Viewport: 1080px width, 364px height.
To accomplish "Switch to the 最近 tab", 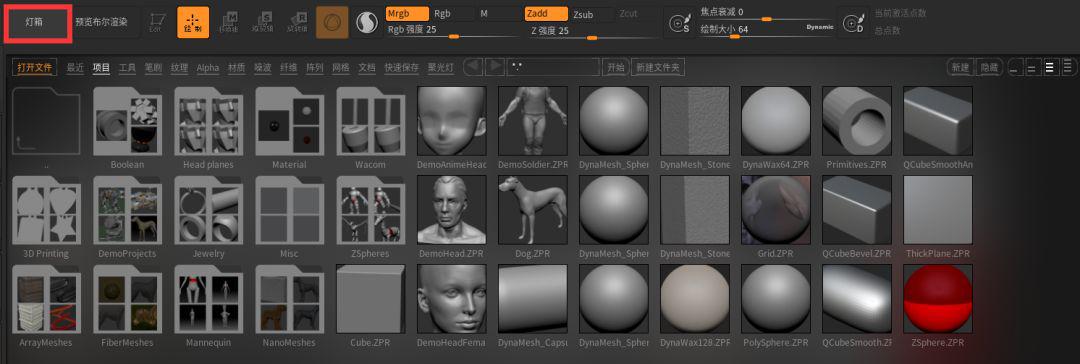I will click(75, 68).
